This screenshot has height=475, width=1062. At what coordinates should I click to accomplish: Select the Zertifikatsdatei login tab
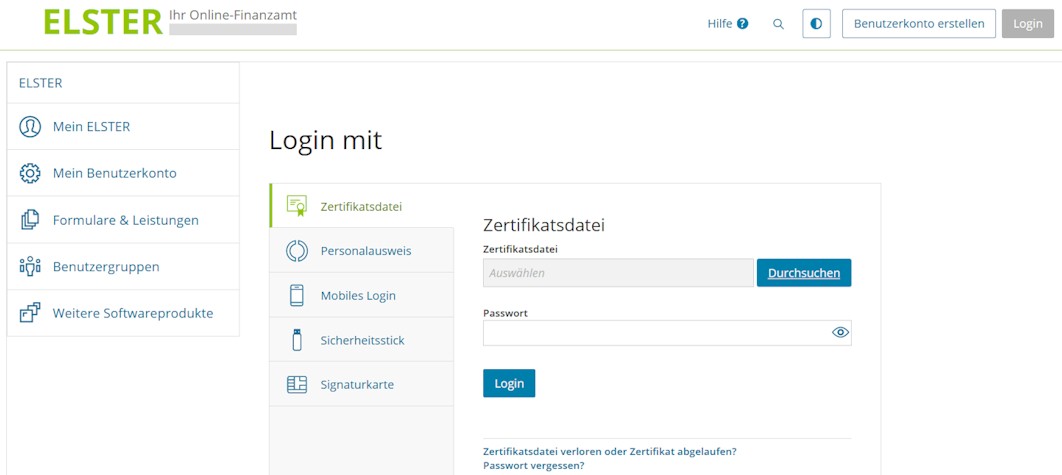362,206
